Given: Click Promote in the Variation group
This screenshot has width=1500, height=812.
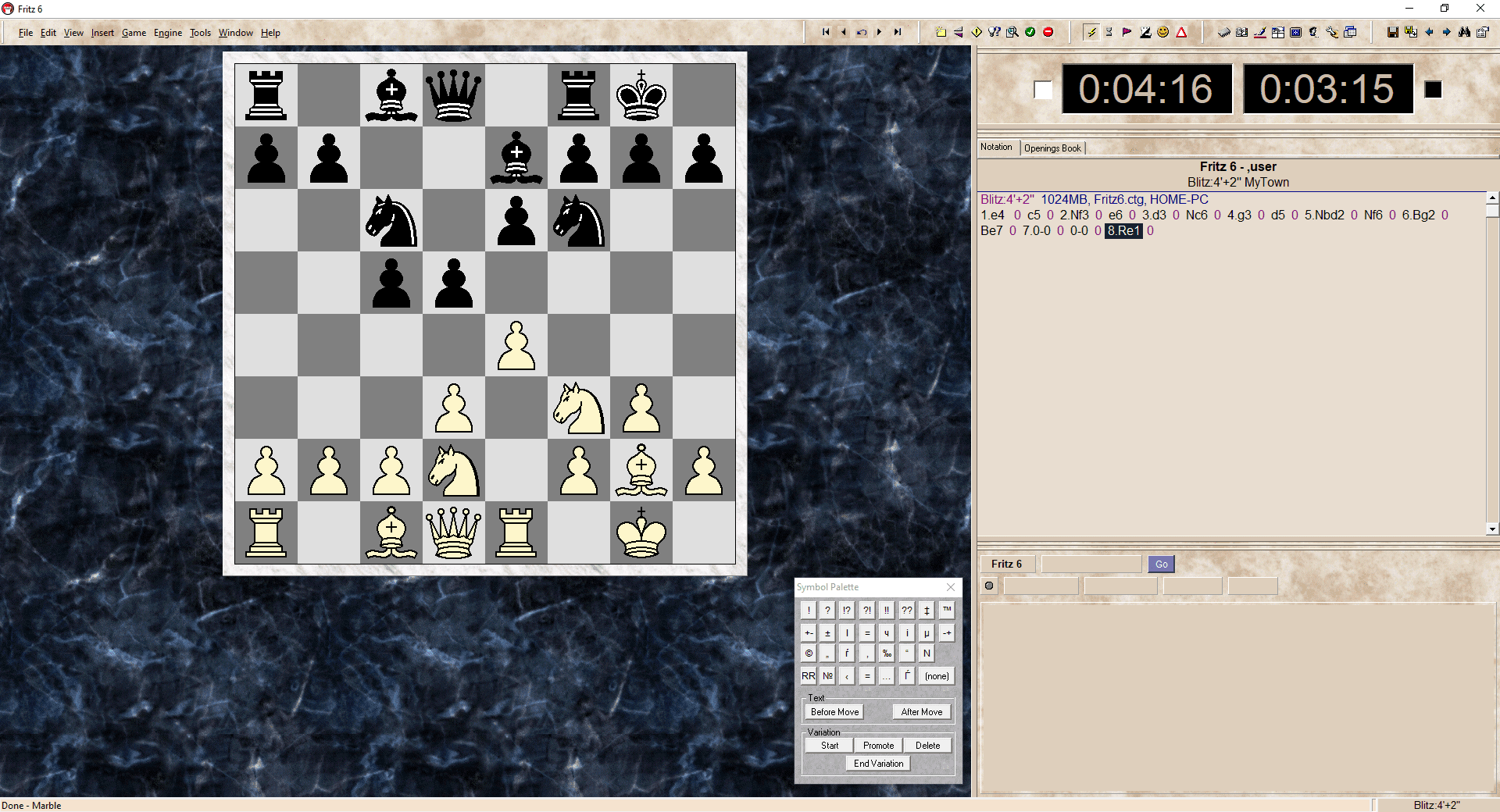Looking at the screenshot, I should click(x=878, y=746).
